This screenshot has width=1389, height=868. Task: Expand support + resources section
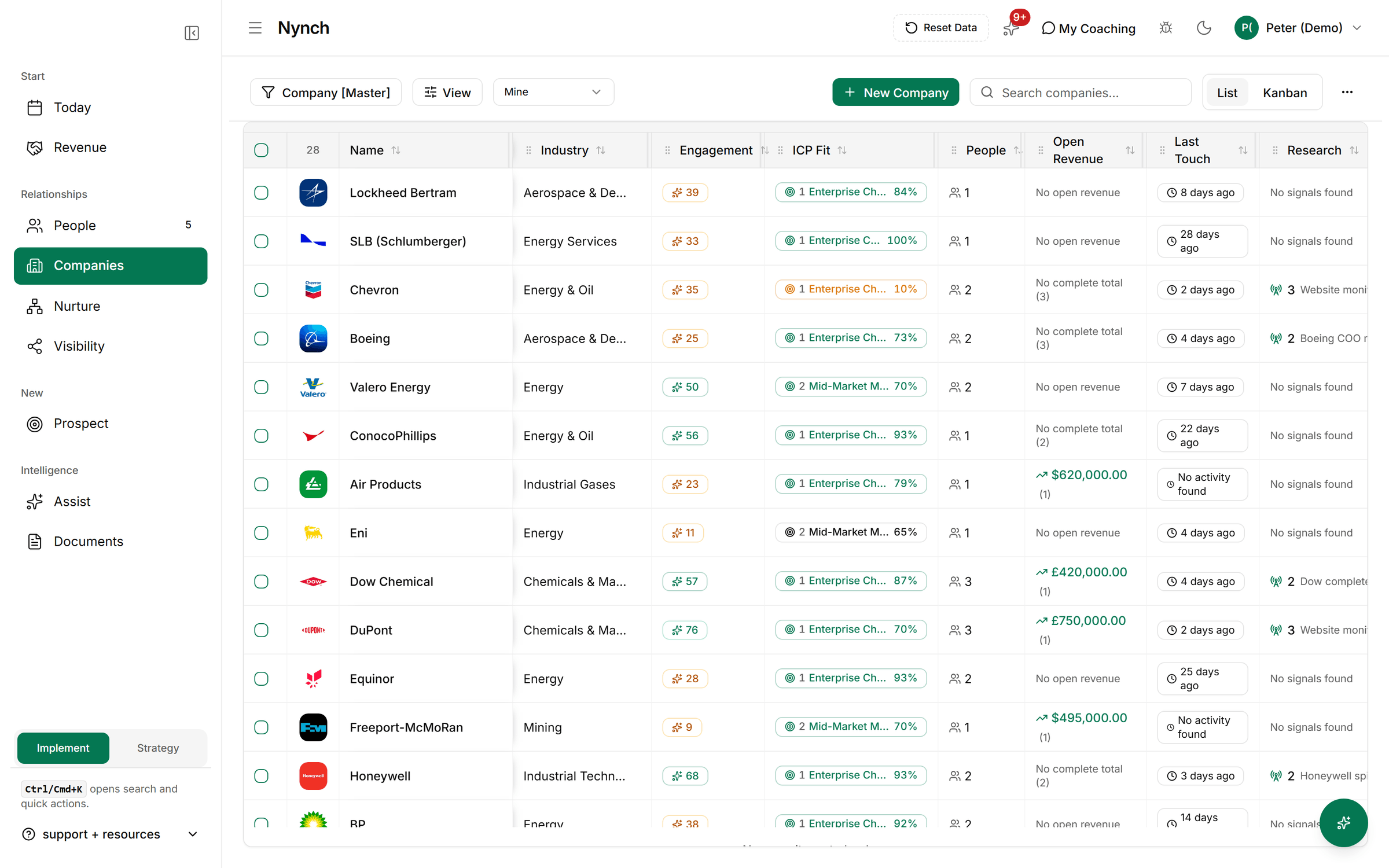(110, 834)
